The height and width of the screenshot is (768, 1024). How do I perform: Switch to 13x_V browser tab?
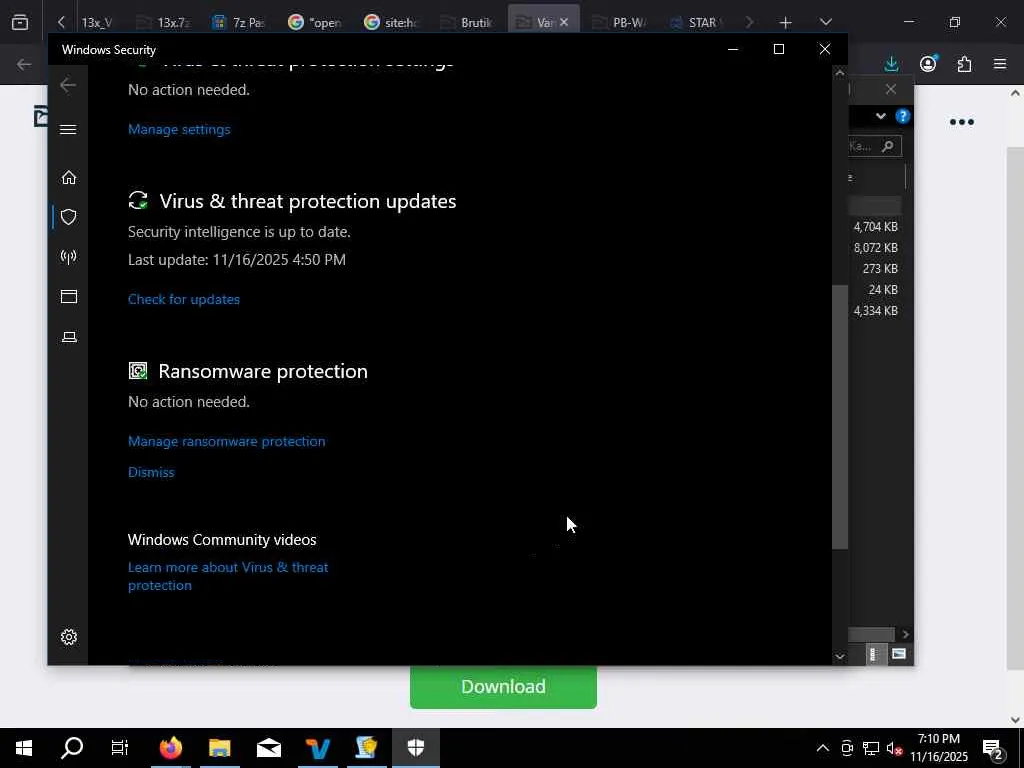[x=96, y=22]
